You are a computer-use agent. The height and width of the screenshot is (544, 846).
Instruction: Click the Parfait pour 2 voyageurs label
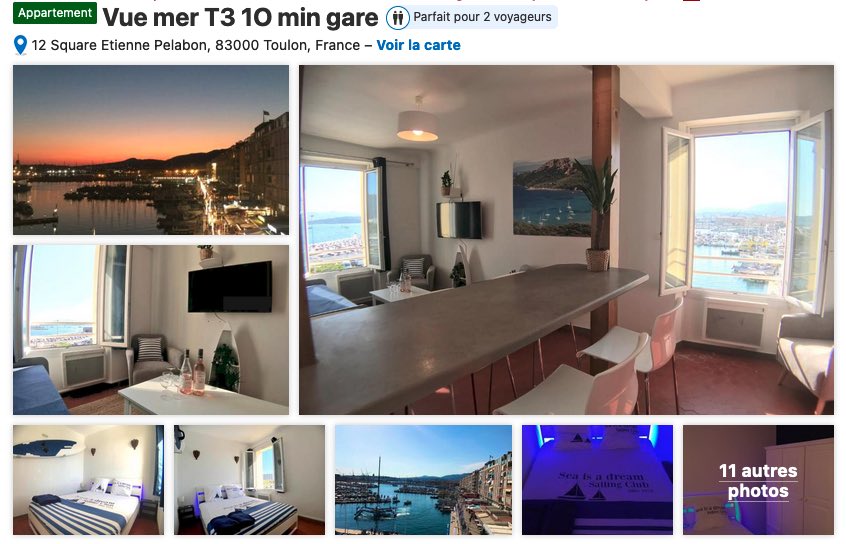point(482,17)
